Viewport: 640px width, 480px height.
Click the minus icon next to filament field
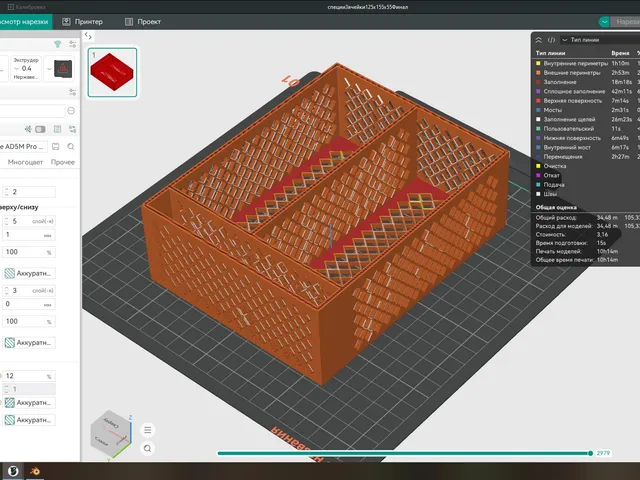71,111
